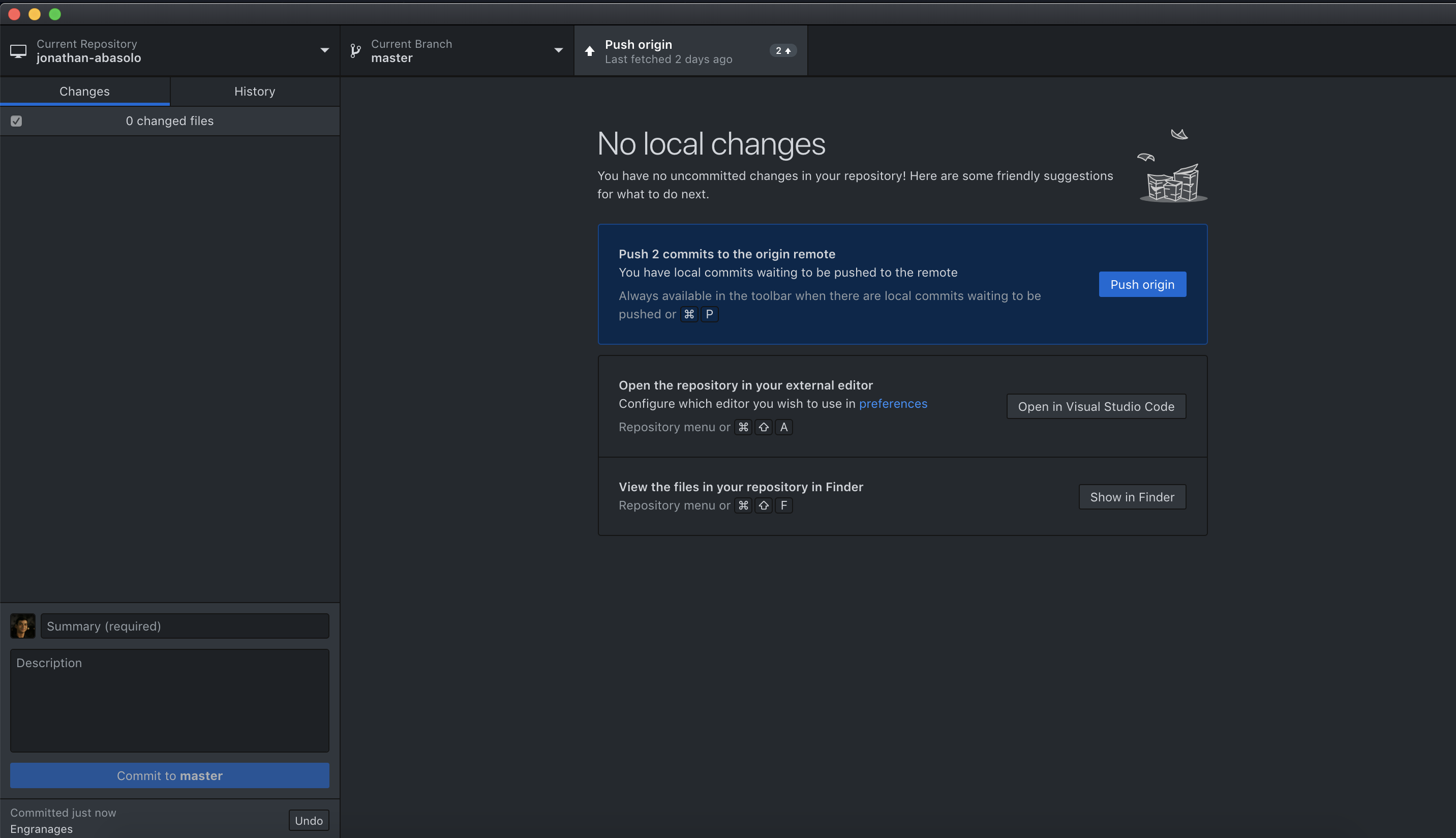Click the git branch icon
The height and width of the screenshot is (838, 1456).
point(355,51)
